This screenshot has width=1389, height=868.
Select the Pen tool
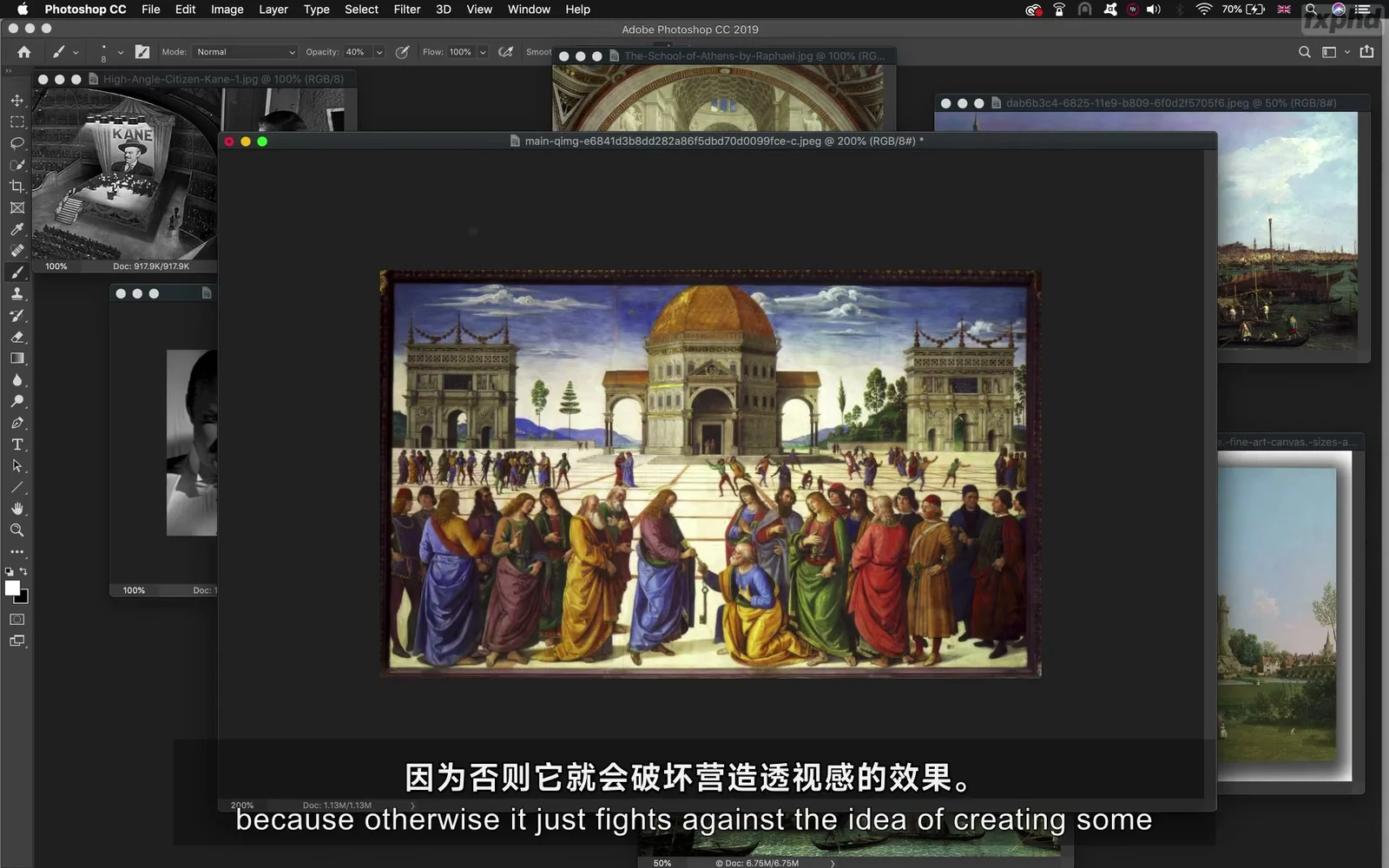click(x=16, y=423)
